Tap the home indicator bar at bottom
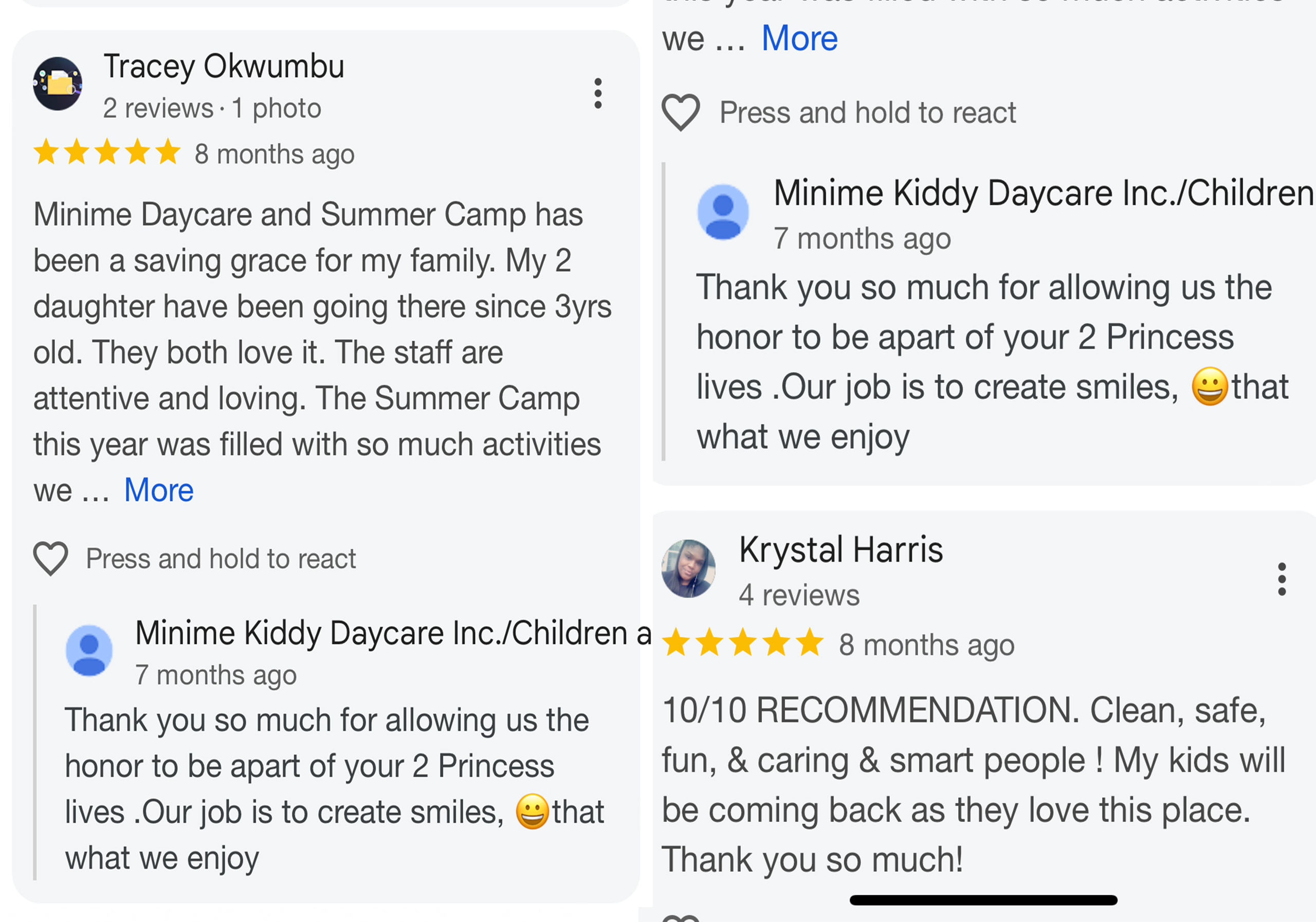 pos(983,900)
